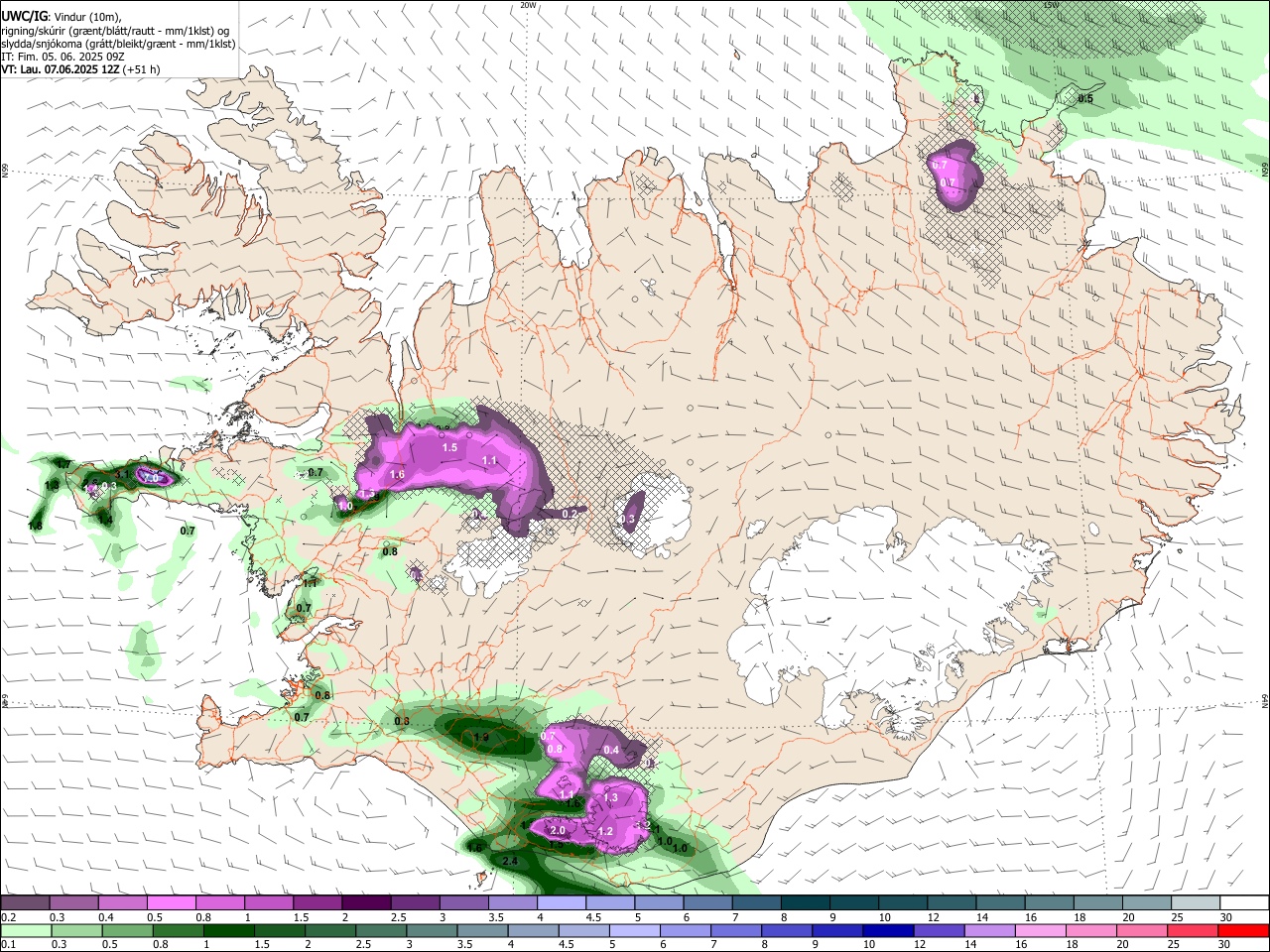
Task: Pick the top legend row swatch from 14 to 16
Action: pos(1001,903)
